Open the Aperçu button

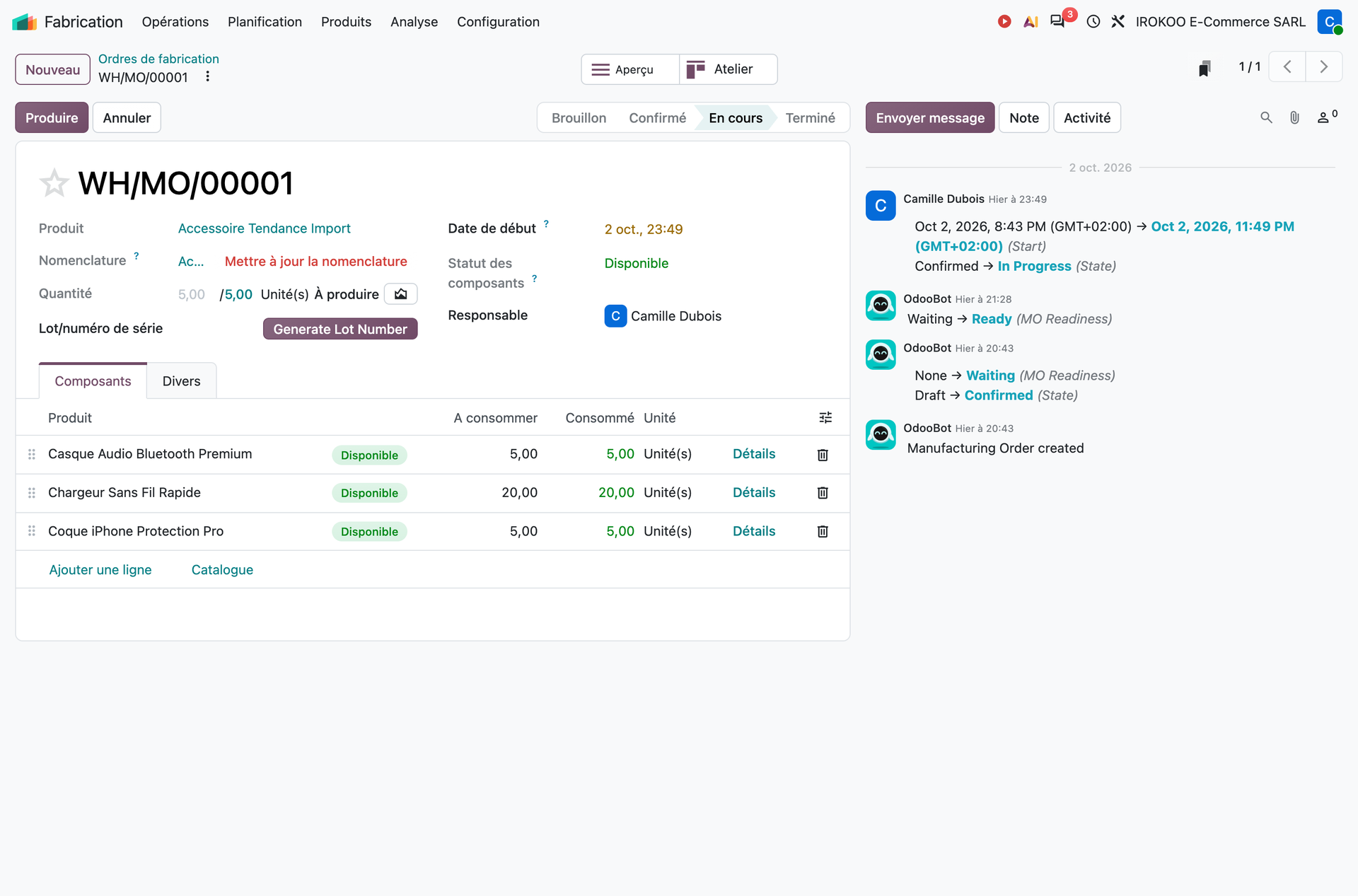(x=630, y=69)
